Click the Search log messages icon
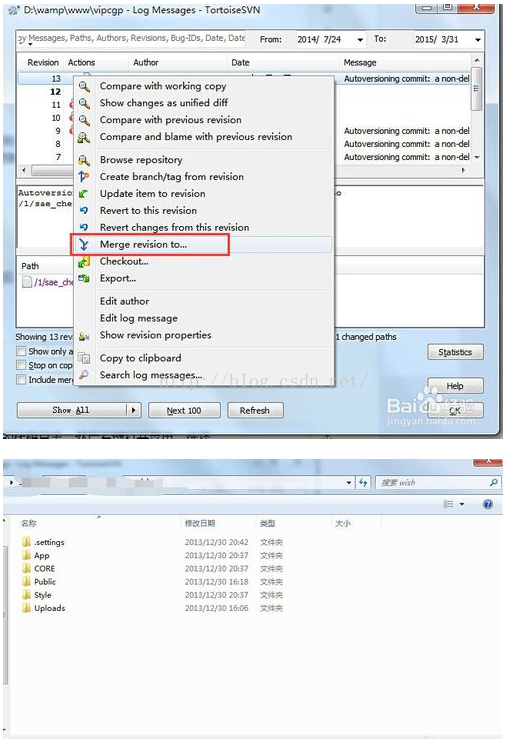This screenshot has width=509, height=741. pyautogui.click(x=84, y=375)
